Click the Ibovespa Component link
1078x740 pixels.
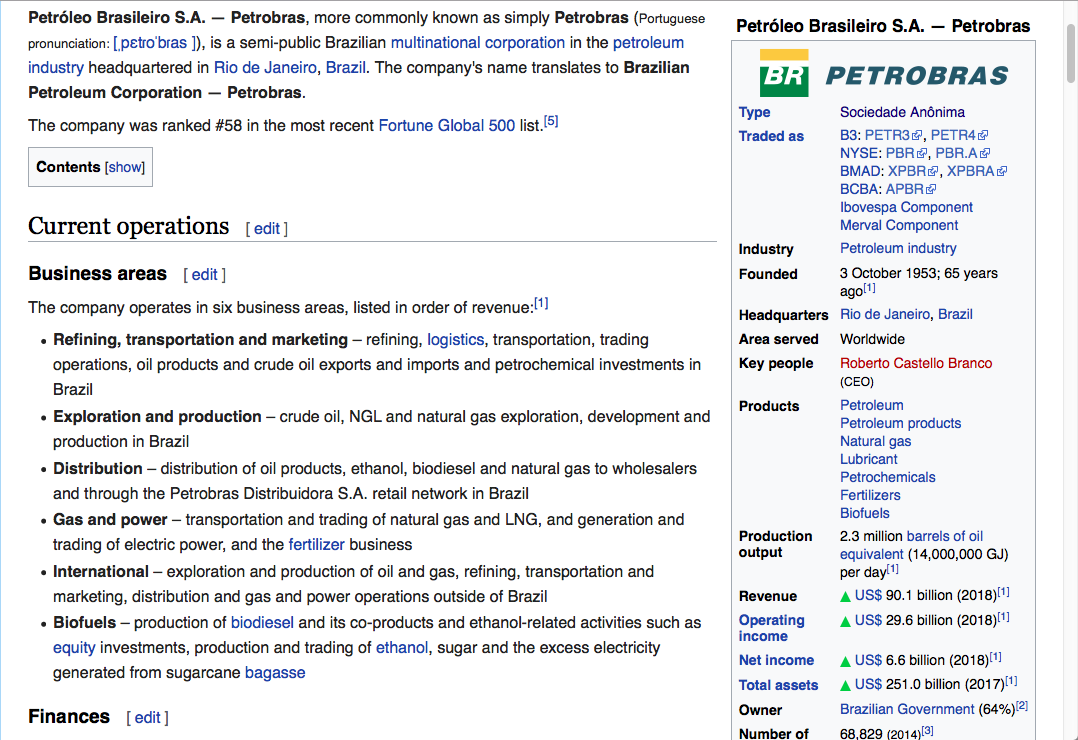tap(906, 207)
